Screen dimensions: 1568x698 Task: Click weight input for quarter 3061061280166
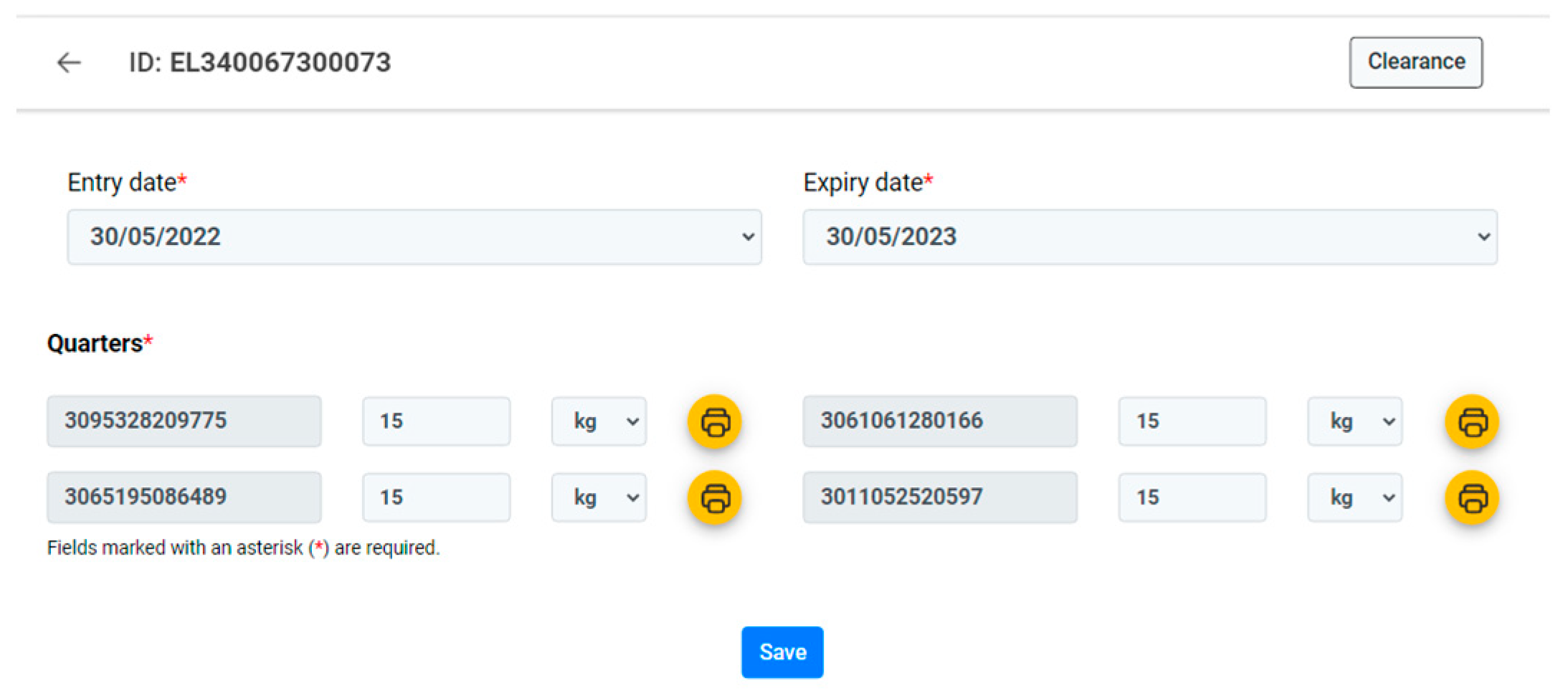pyautogui.click(x=1192, y=421)
